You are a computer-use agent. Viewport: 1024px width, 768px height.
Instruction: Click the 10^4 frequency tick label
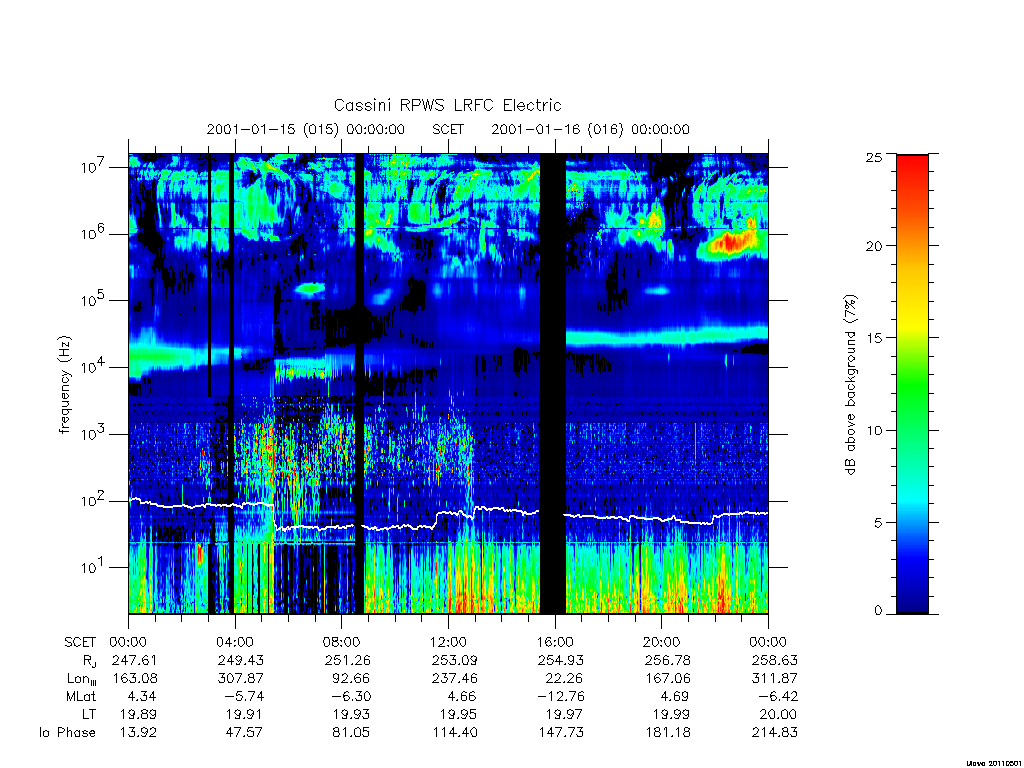click(95, 366)
